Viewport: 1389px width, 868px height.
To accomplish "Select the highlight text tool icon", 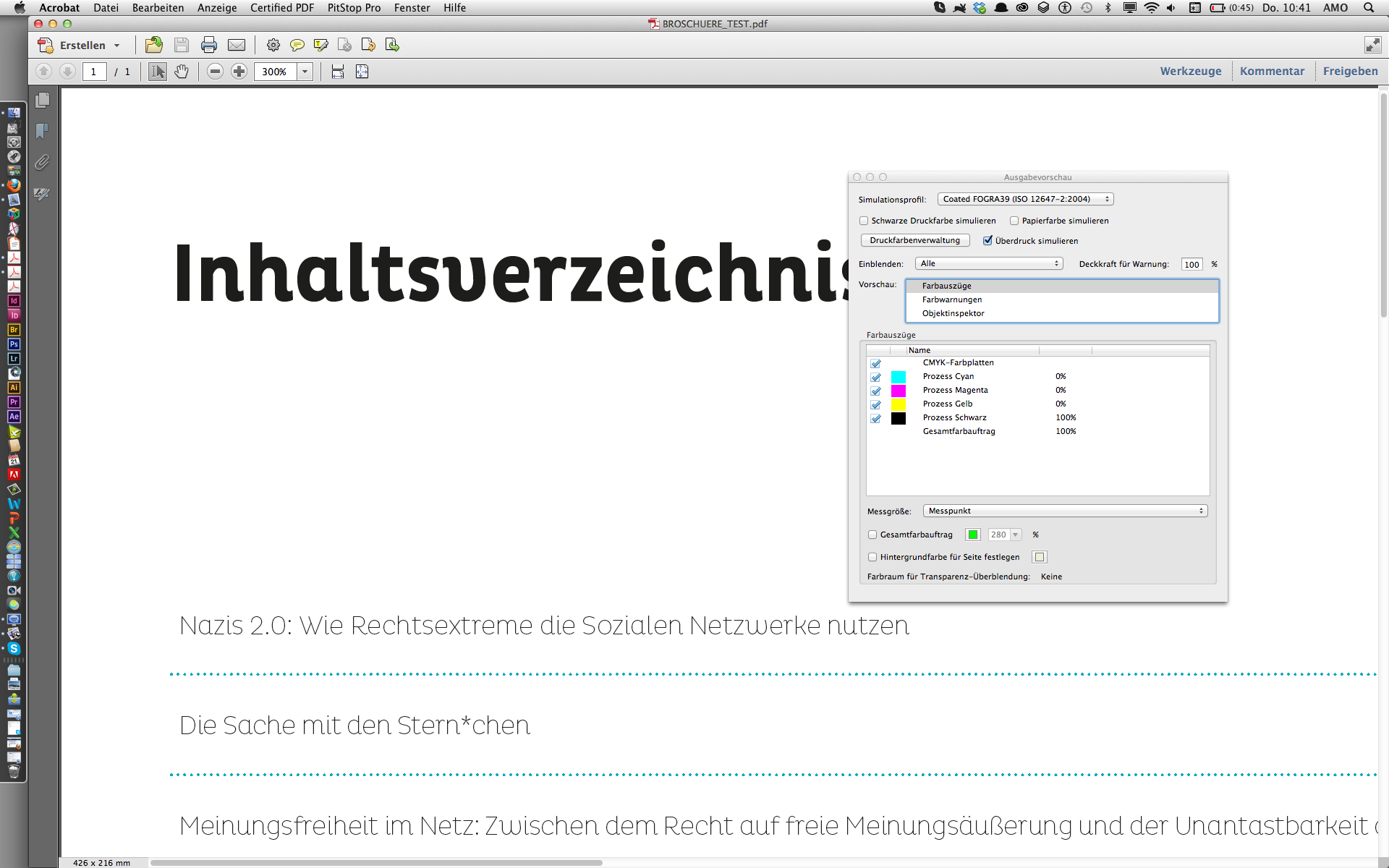I will coord(320,45).
